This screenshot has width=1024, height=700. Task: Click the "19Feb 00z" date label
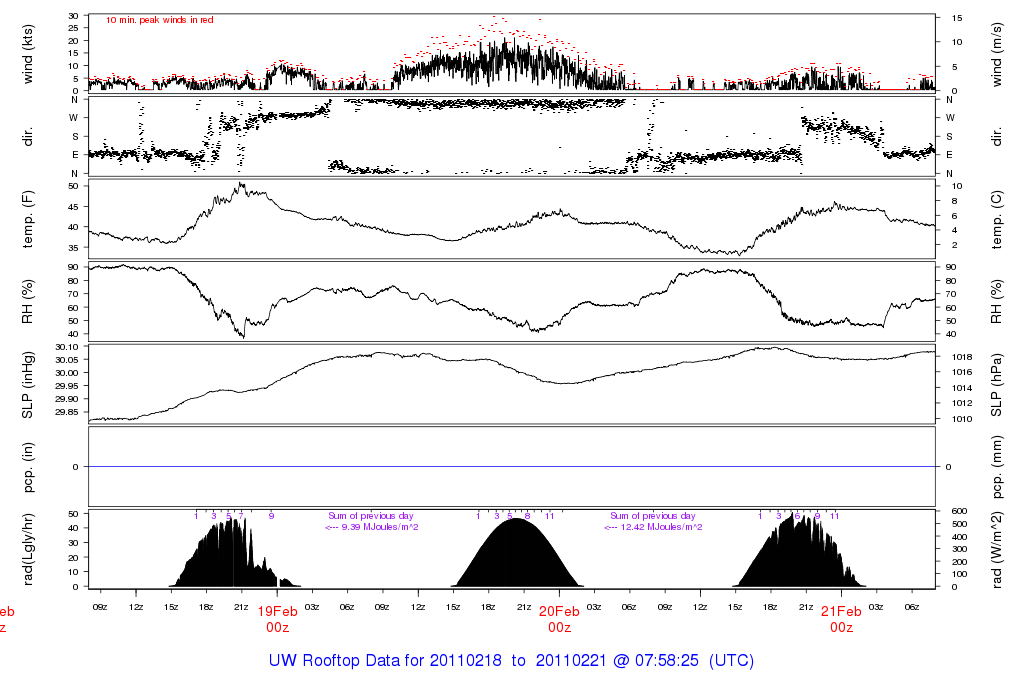point(278,619)
